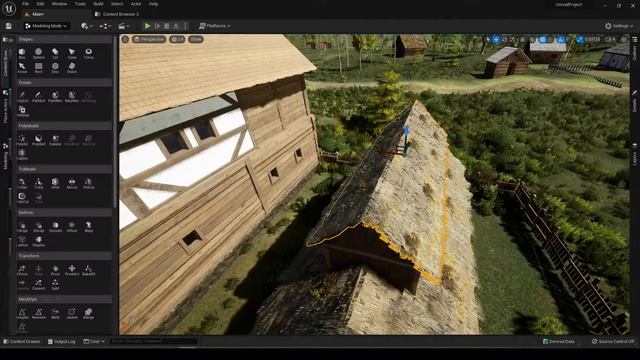Start Play in editor
Viewport: 640px width, 360px height.
tap(147, 26)
